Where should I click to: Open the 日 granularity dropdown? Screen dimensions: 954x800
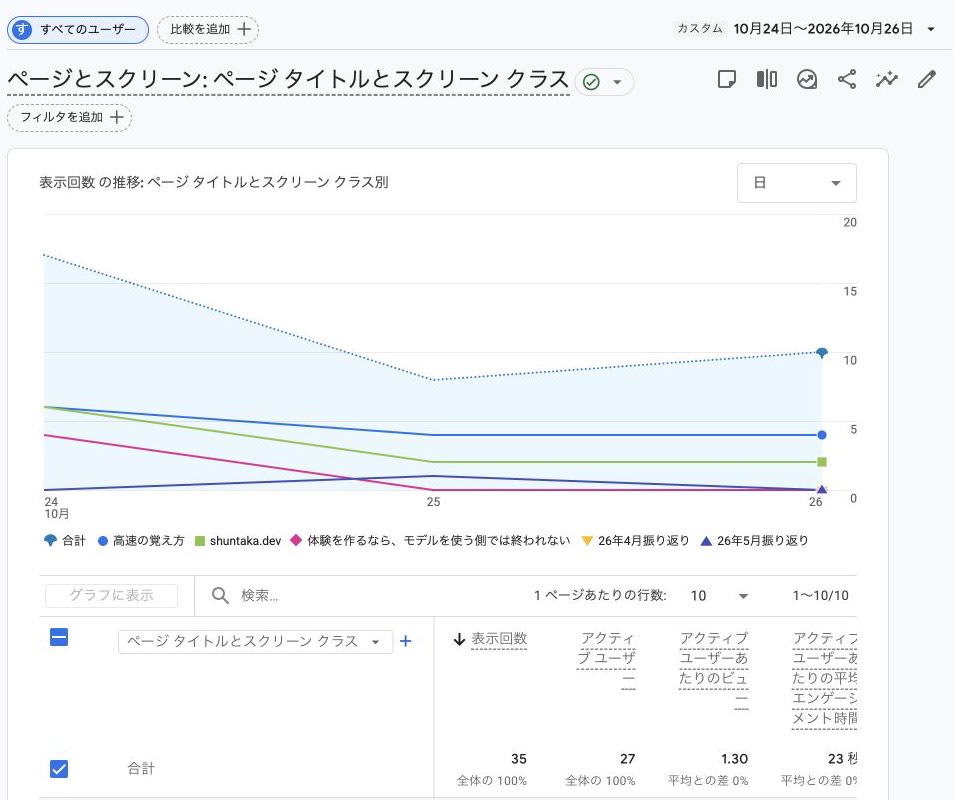pyautogui.click(x=796, y=183)
